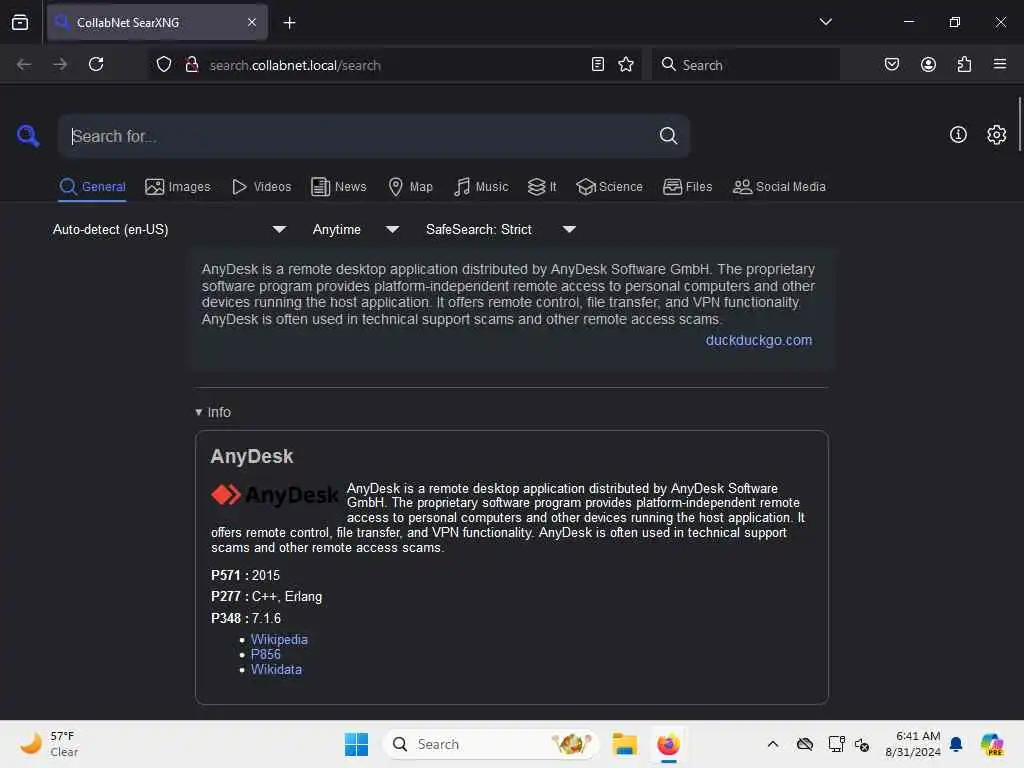
Task: Open the Copilot preview icon
Action: tap(991, 744)
